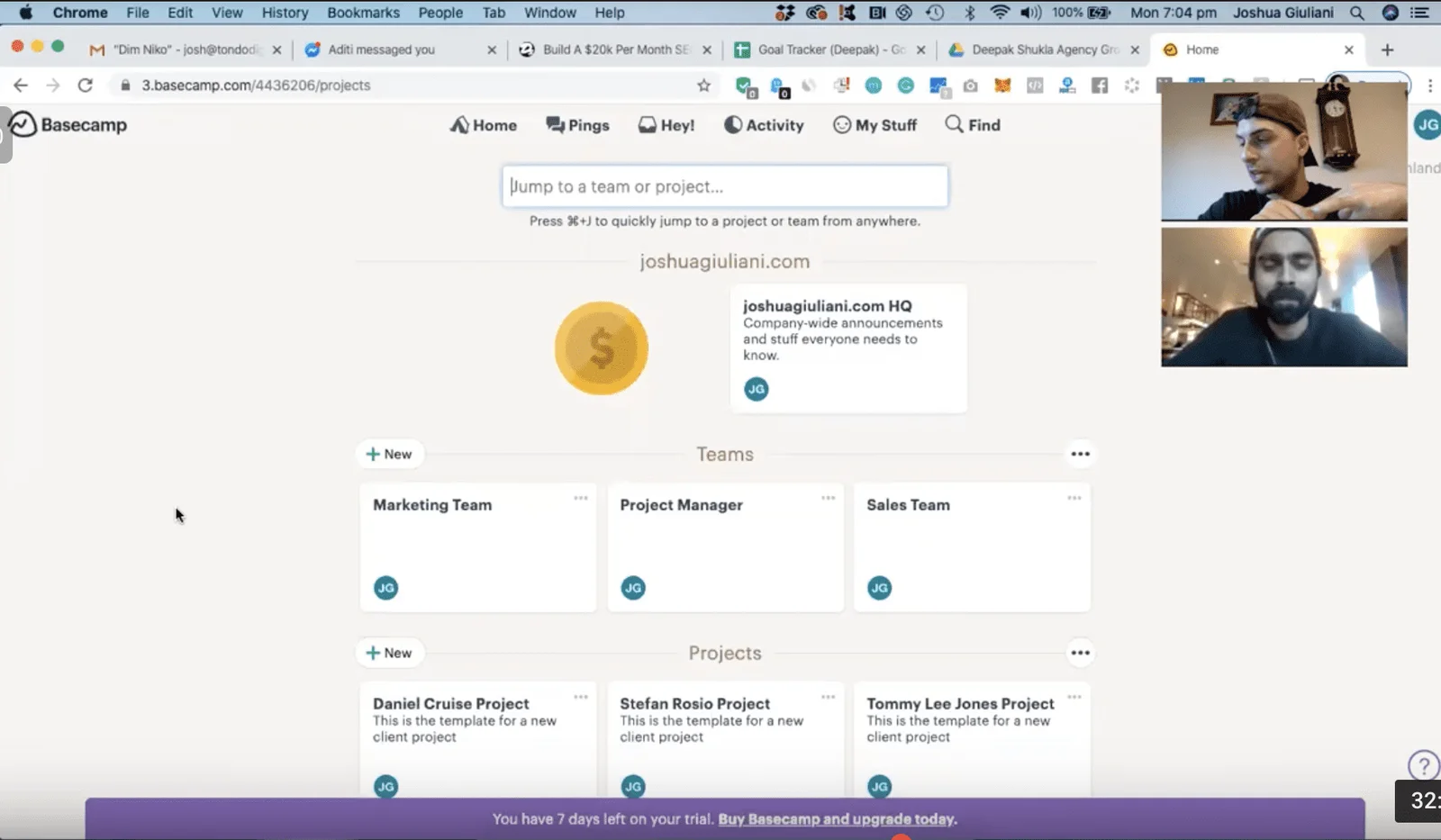The width and height of the screenshot is (1441, 840).
Task: Open Tommy Lee Jones Project options dots
Action: pos(1074,697)
